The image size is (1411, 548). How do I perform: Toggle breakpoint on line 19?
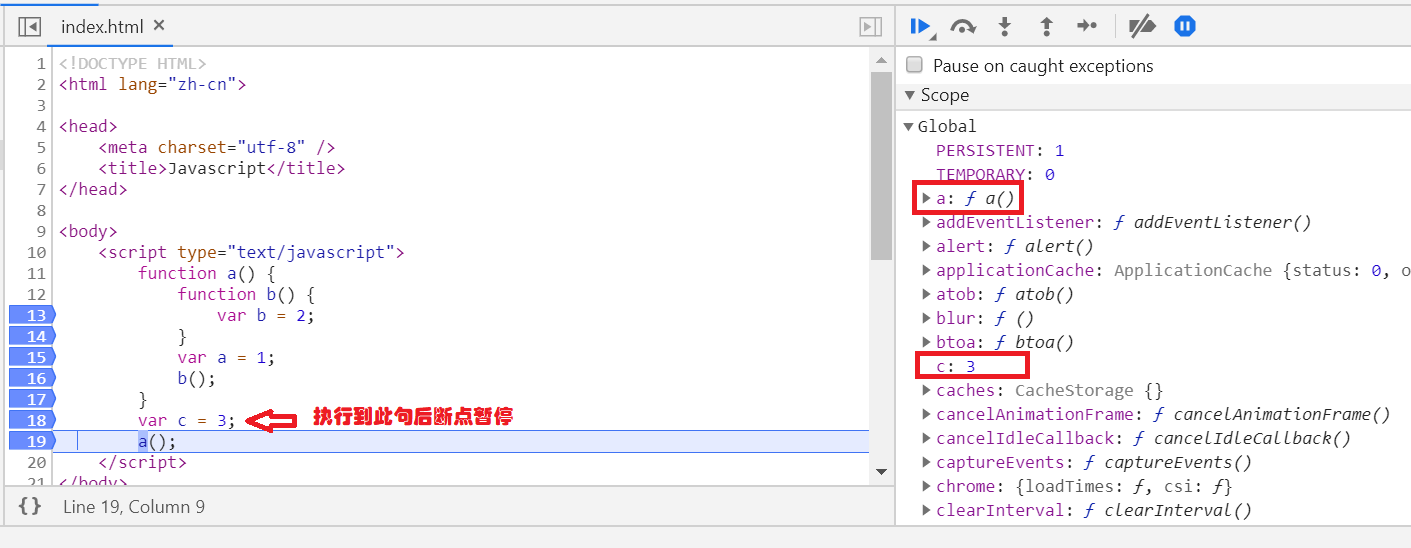[x=32, y=441]
